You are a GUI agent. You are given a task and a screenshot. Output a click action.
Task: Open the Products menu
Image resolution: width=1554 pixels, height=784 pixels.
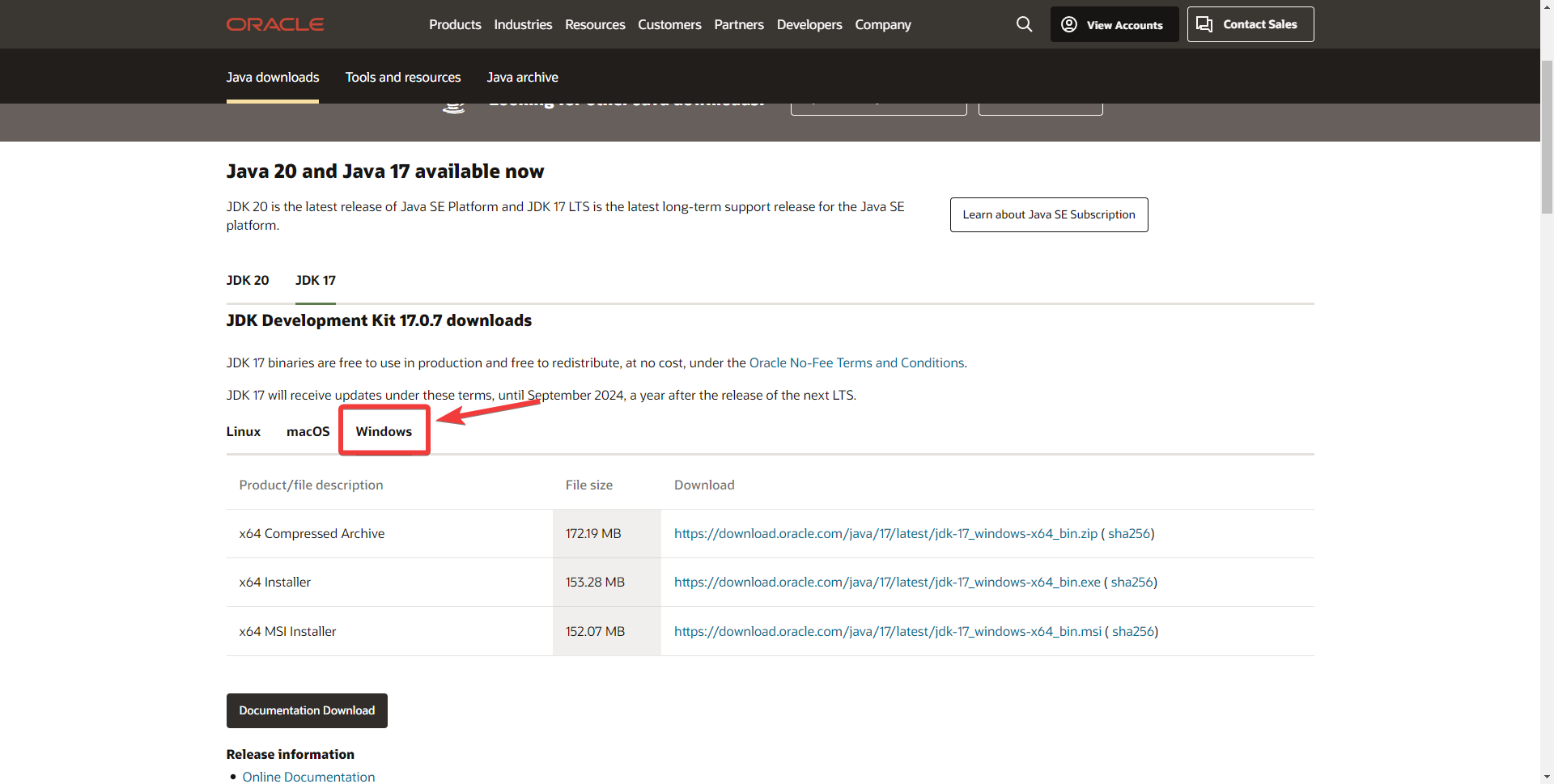click(455, 24)
